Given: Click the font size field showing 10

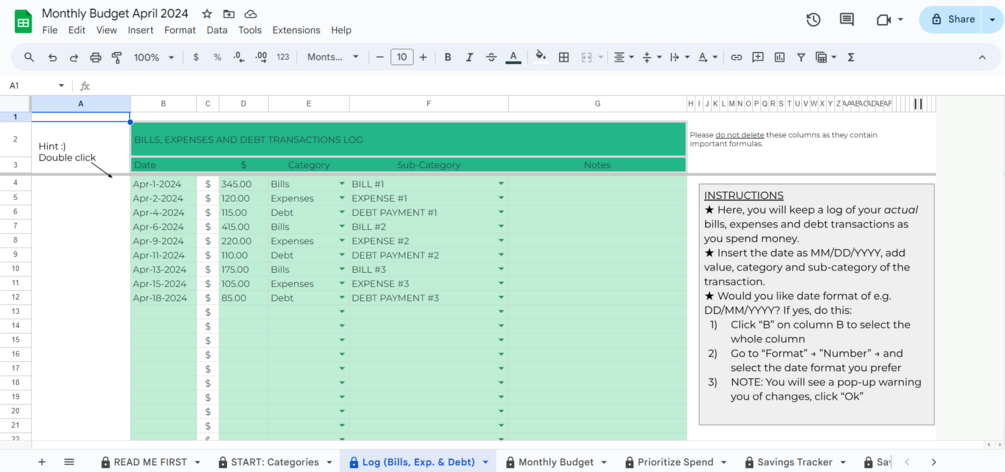Looking at the screenshot, I should tap(402, 57).
